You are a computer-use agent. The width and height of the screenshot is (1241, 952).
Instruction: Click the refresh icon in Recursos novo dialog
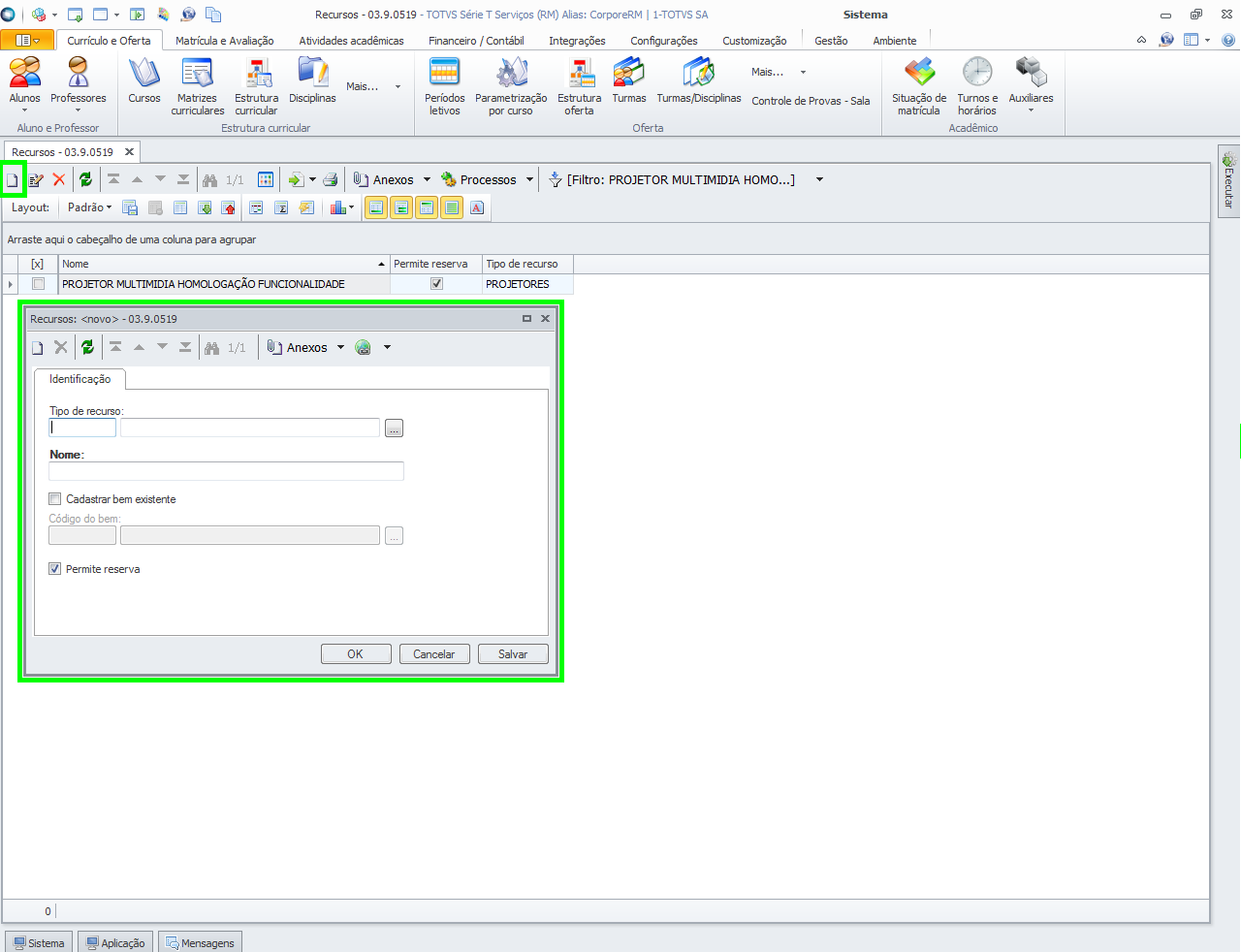[x=88, y=347]
